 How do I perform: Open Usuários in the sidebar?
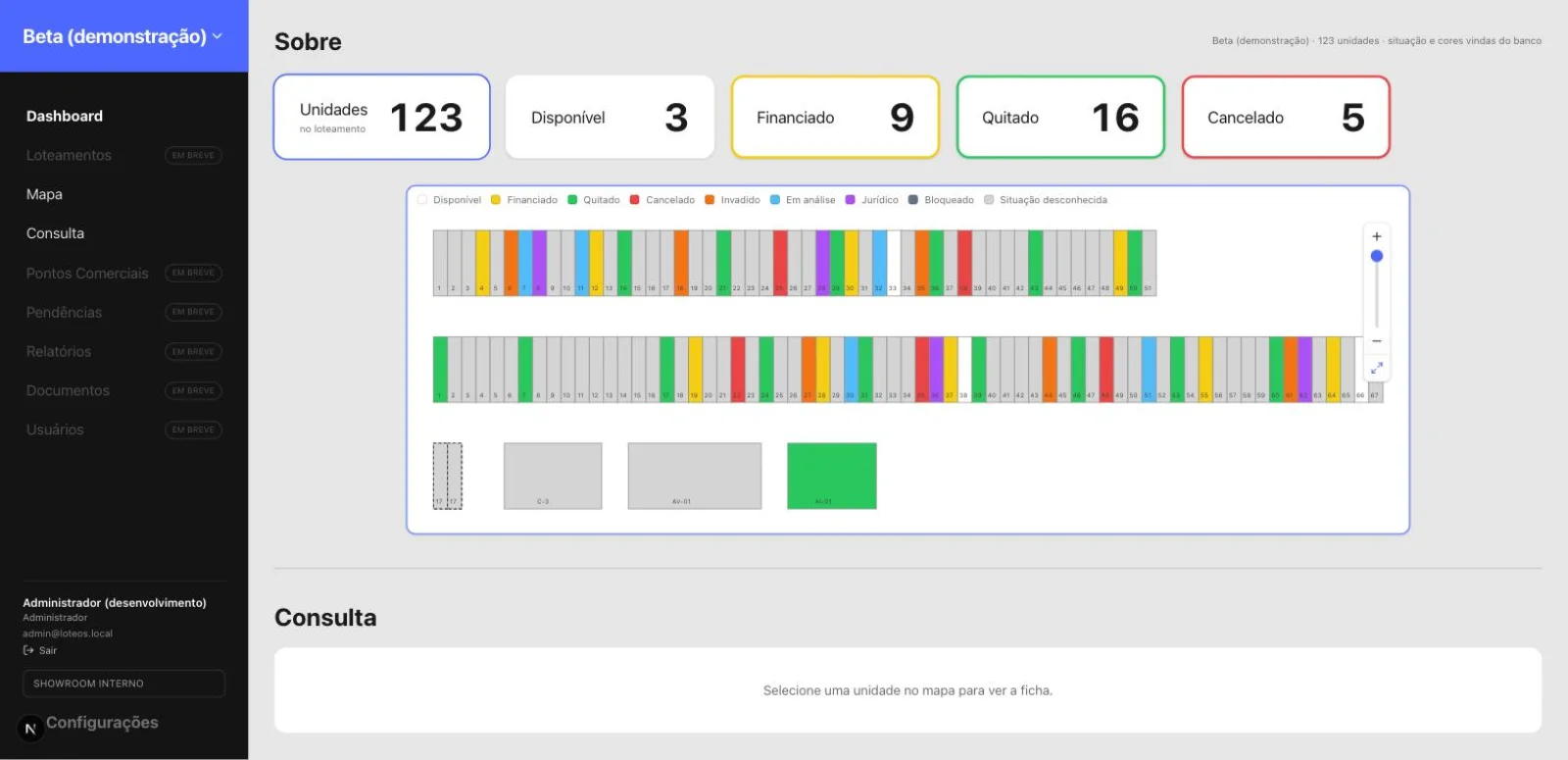point(55,430)
